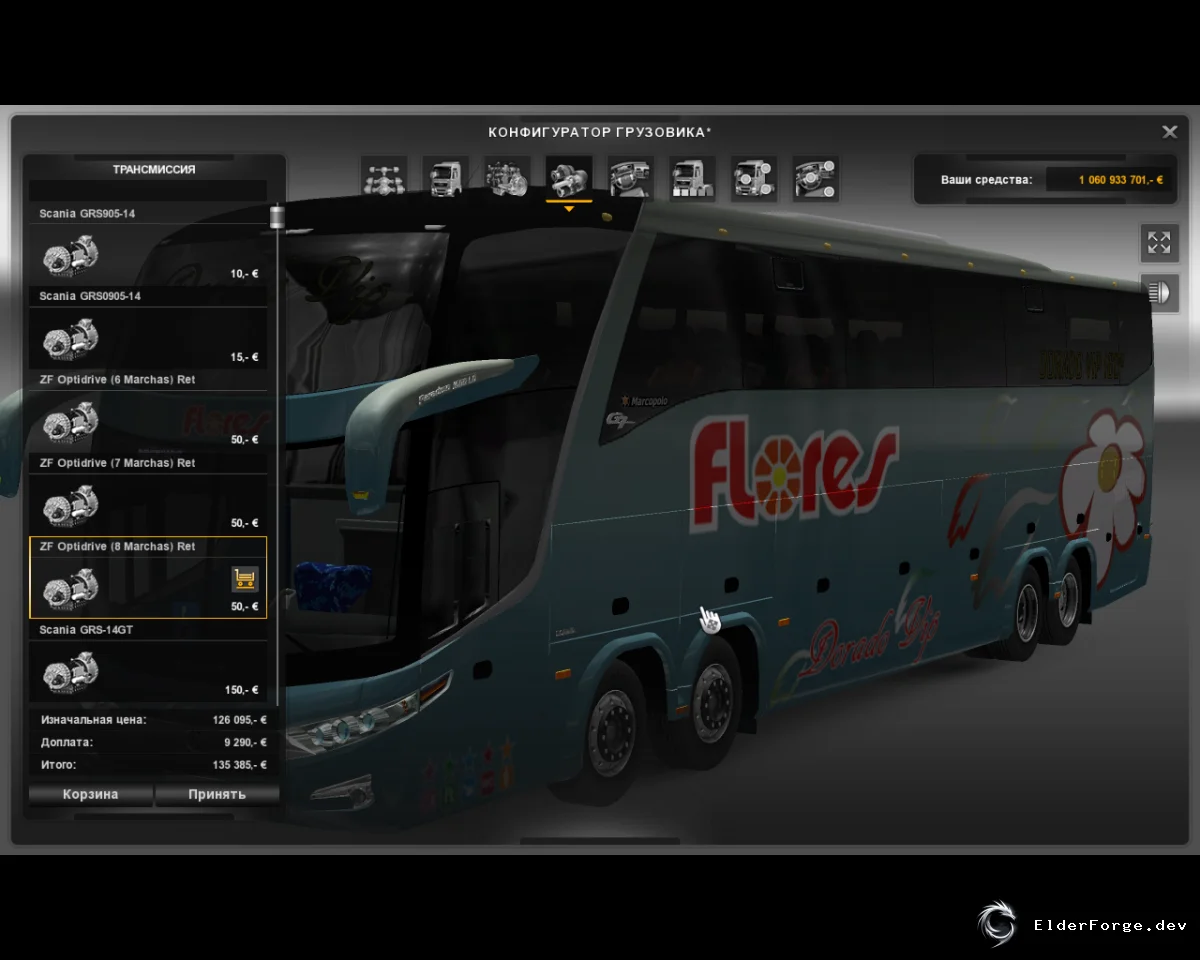The width and height of the screenshot is (1200, 960).
Task: Select ZF Optidrive (7 Marchas) gearbox image
Action: pyautogui.click(x=70, y=504)
